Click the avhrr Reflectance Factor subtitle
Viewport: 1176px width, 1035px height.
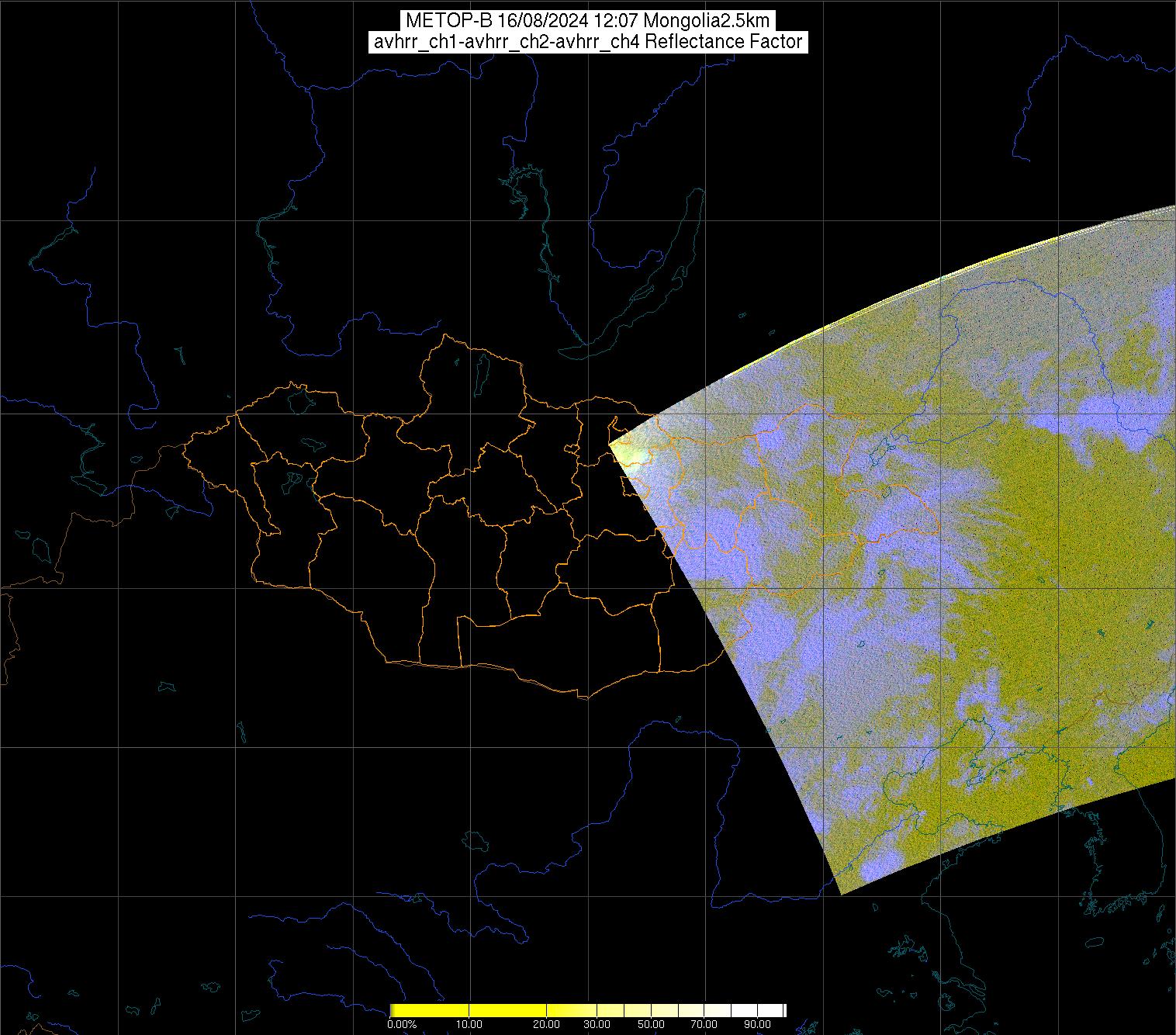587,42
